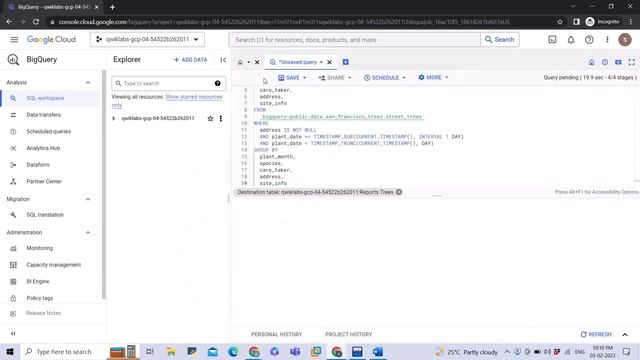Collapse the Explorer panel

(x=223, y=60)
